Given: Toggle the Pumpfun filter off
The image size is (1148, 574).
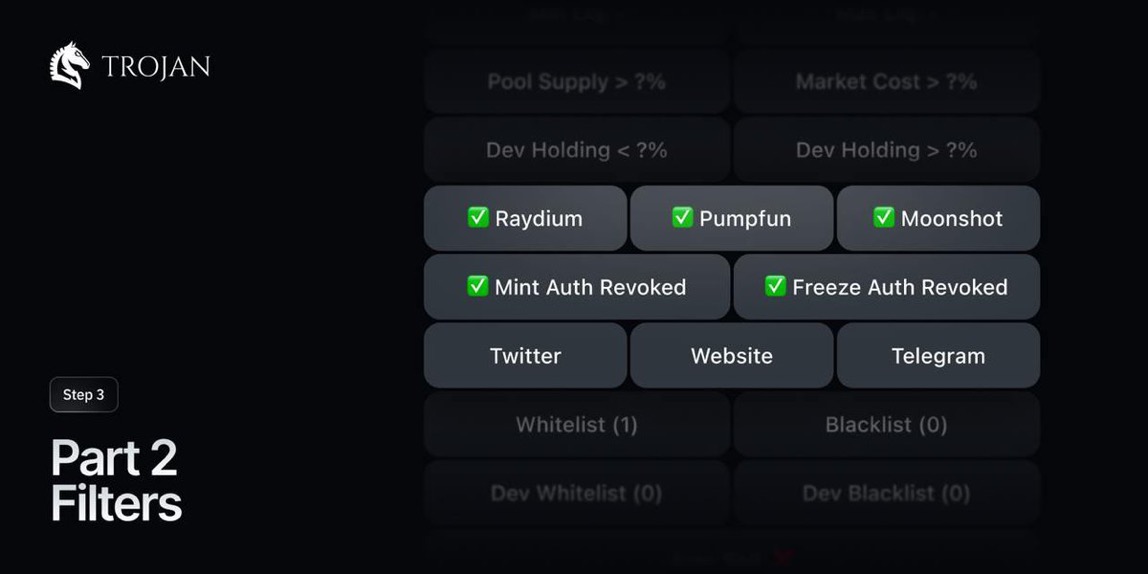Looking at the screenshot, I should tap(732, 218).
